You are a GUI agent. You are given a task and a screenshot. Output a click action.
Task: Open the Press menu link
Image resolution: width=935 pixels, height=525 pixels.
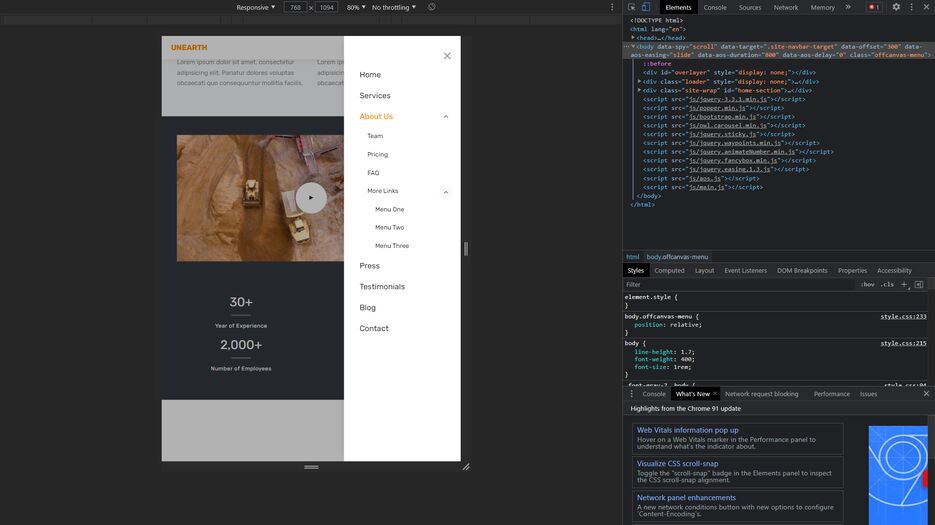pos(369,266)
